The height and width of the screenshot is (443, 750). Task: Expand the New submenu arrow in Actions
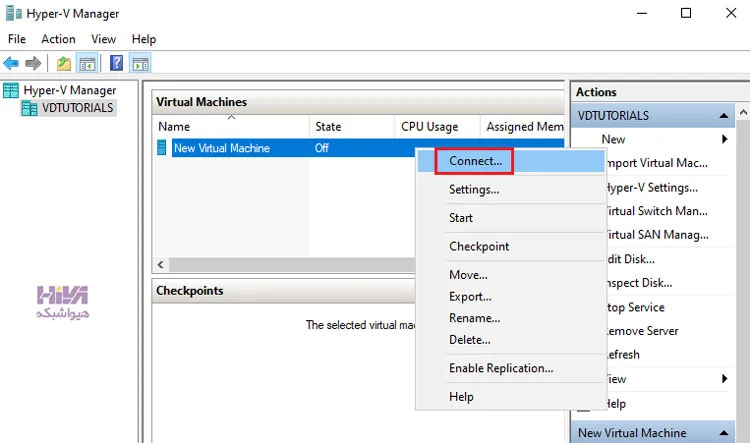[725, 139]
